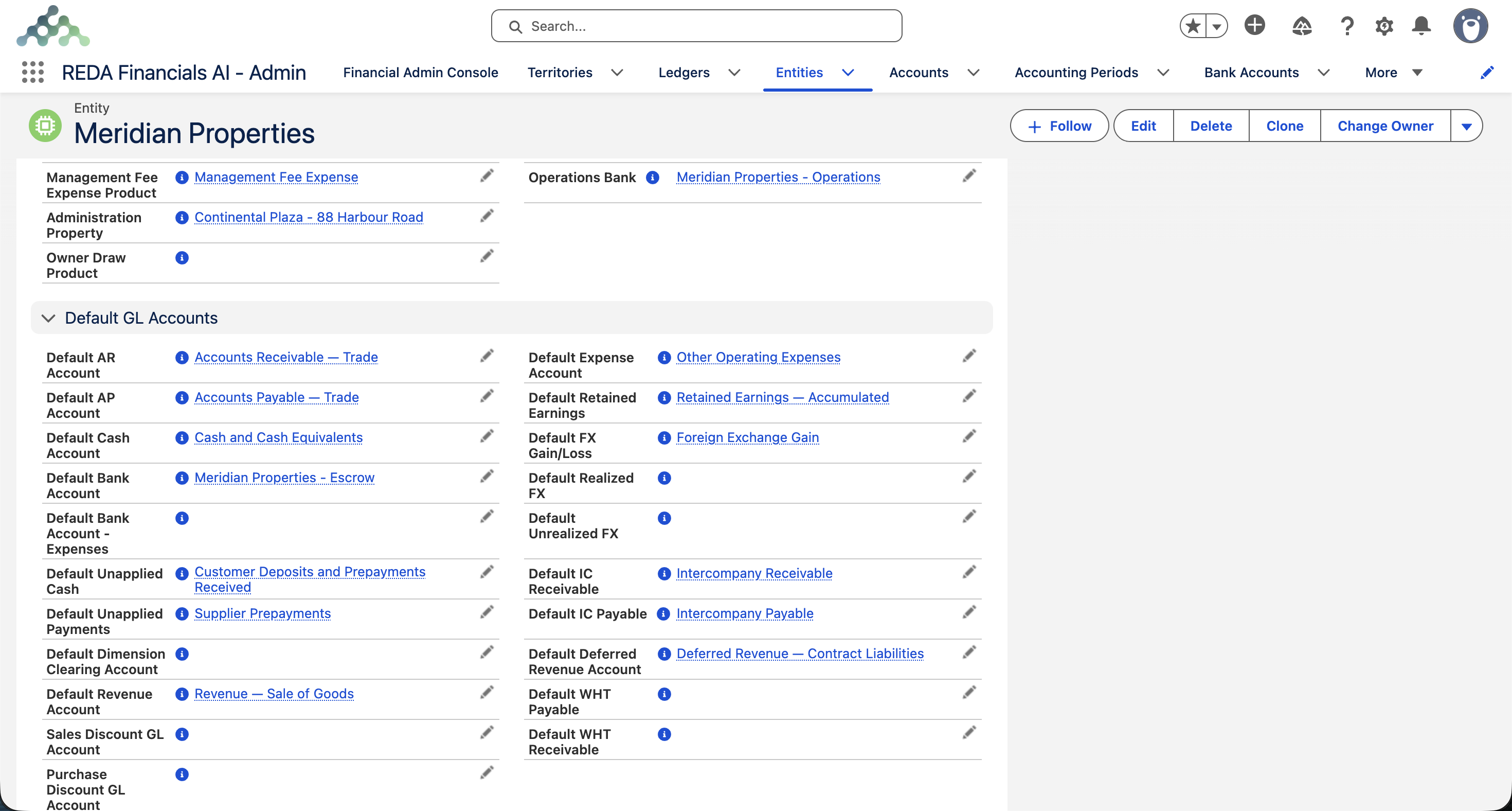Edit Default Dimension Clearing Account pencil

487,653
